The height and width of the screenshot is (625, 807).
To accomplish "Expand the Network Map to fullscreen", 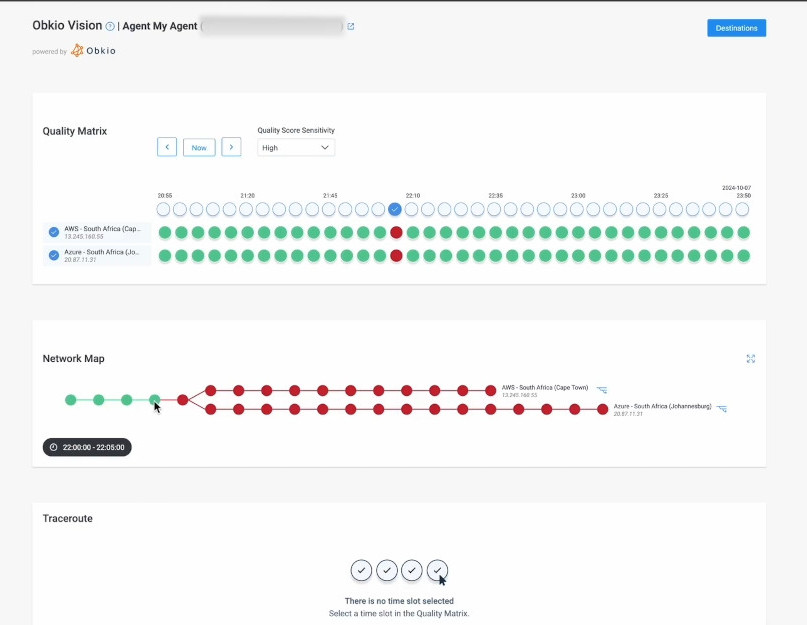I will click(751, 358).
